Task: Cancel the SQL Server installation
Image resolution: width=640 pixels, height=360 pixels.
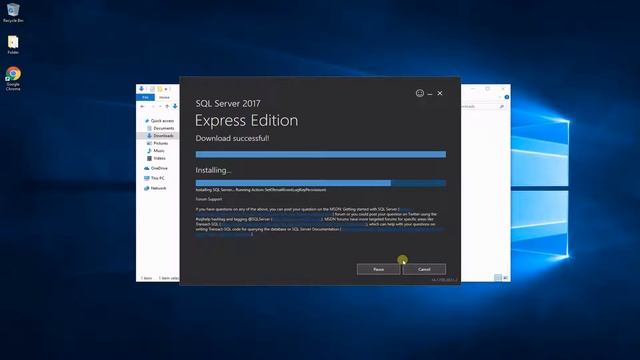Action: (424, 269)
